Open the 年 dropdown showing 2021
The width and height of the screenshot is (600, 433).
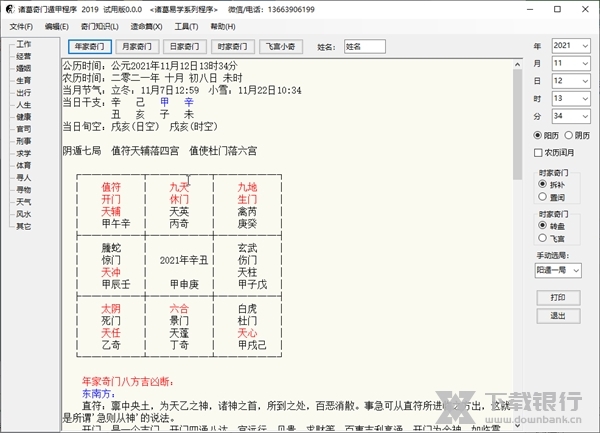click(x=571, y=46)
